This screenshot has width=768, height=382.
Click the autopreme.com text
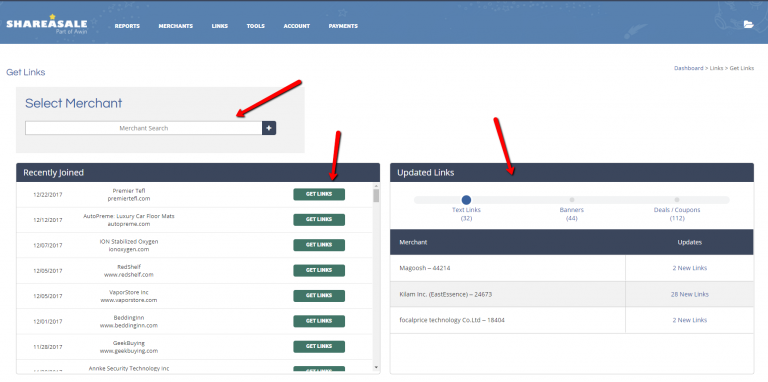129,224
